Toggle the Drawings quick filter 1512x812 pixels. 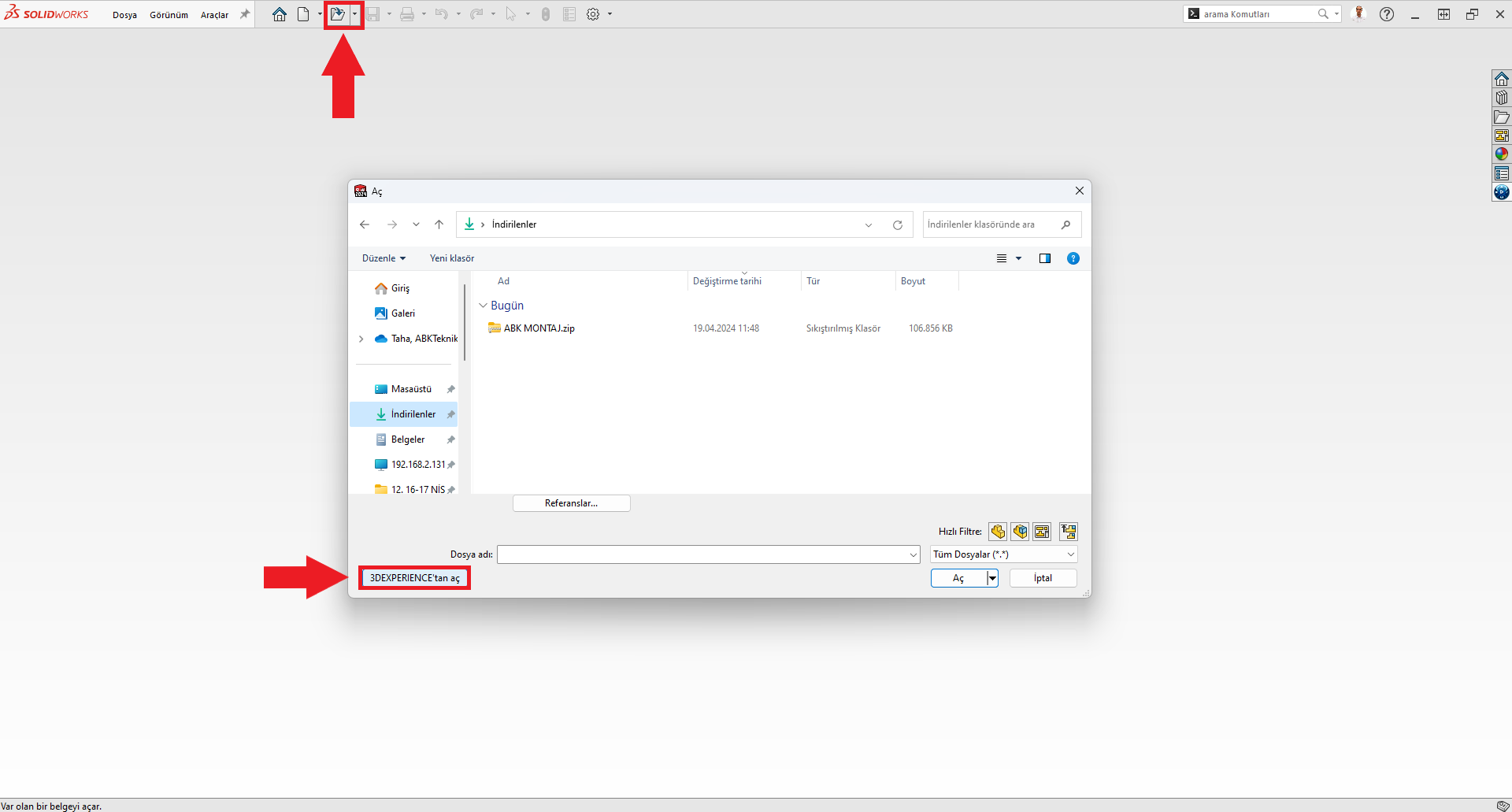[x=1042, y=532]
